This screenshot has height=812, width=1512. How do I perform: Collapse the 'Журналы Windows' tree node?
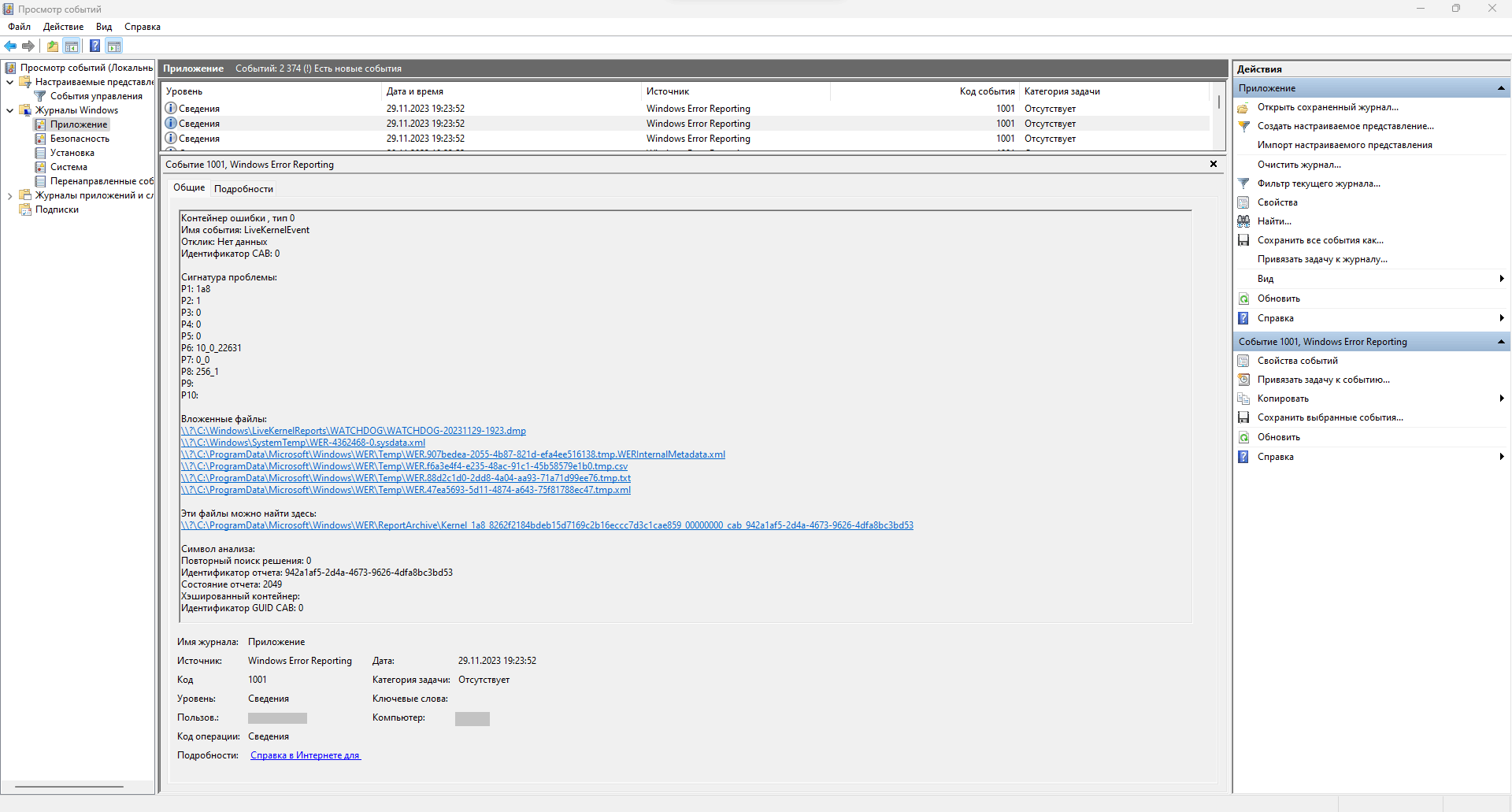9,110
